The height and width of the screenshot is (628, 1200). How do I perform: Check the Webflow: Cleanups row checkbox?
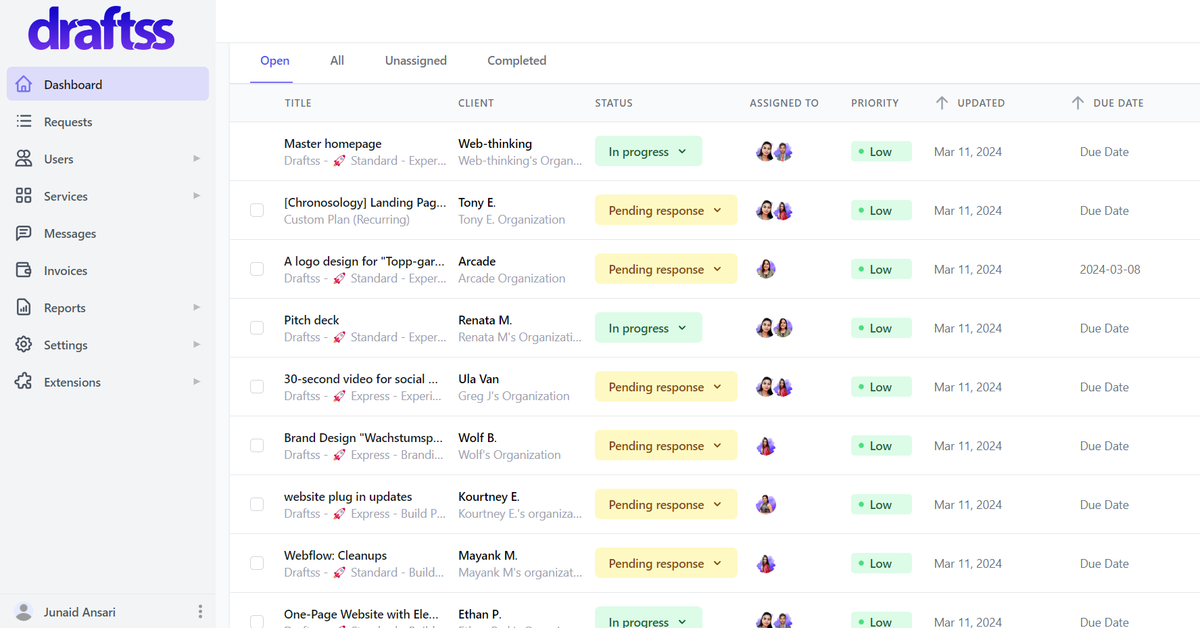click(257, 564)
